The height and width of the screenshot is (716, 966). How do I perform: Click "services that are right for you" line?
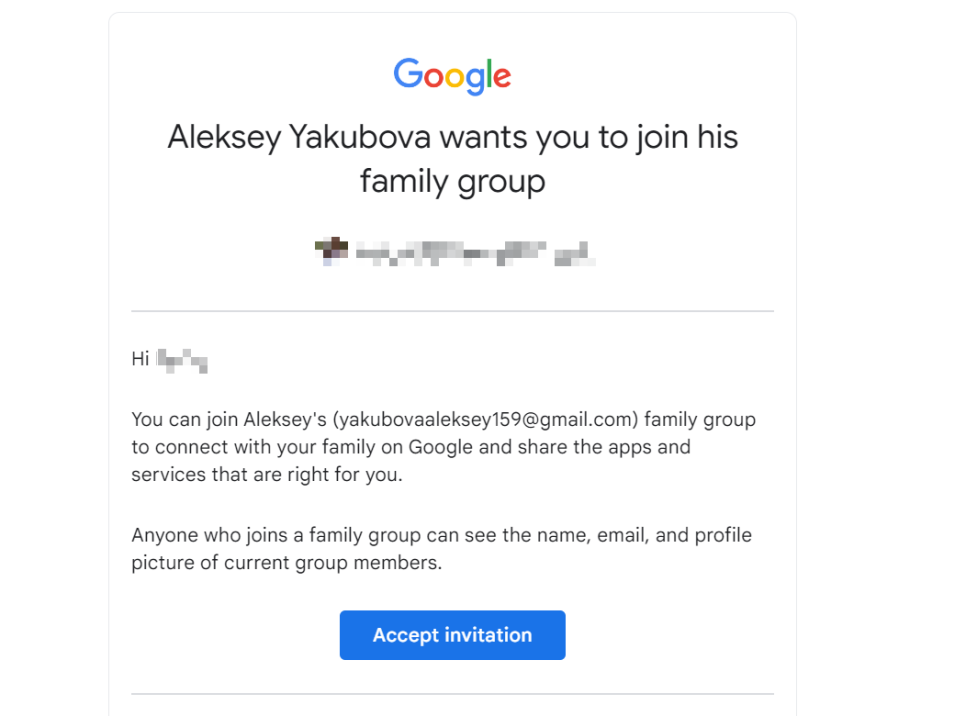[x=266, y=475]
